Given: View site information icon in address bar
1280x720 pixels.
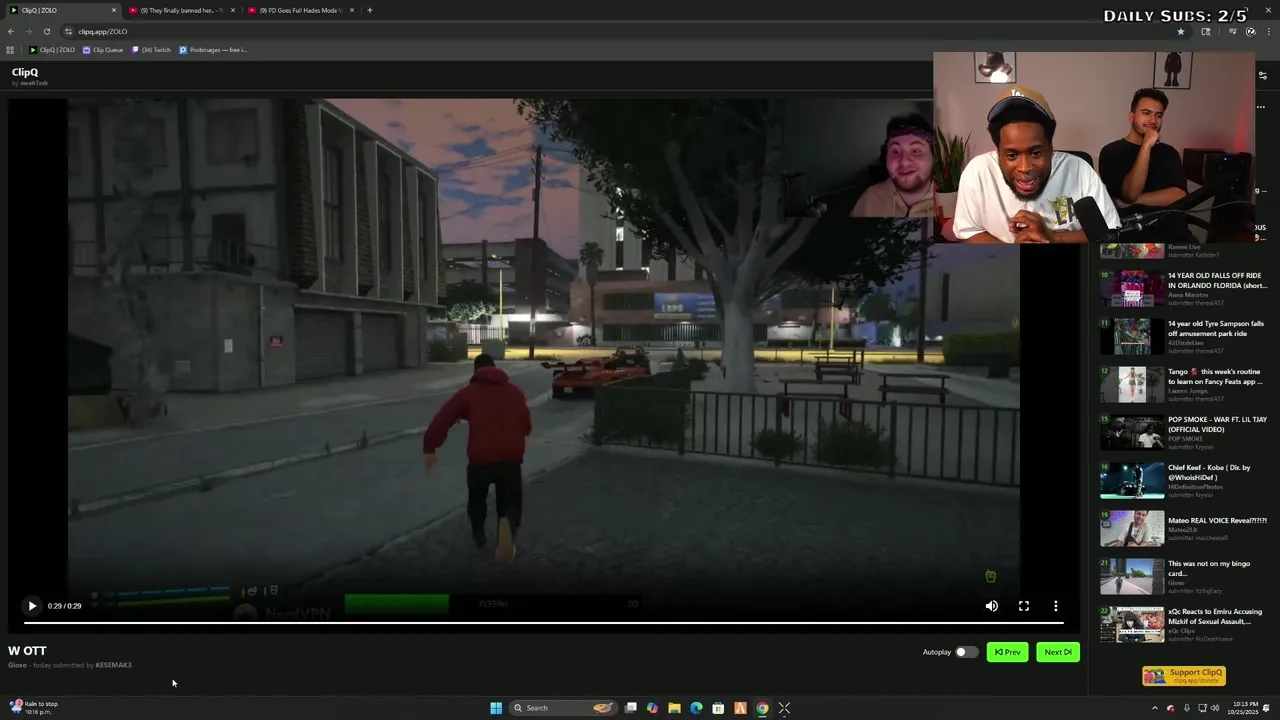Looking at the screenshot, I should tap(68, 31).
